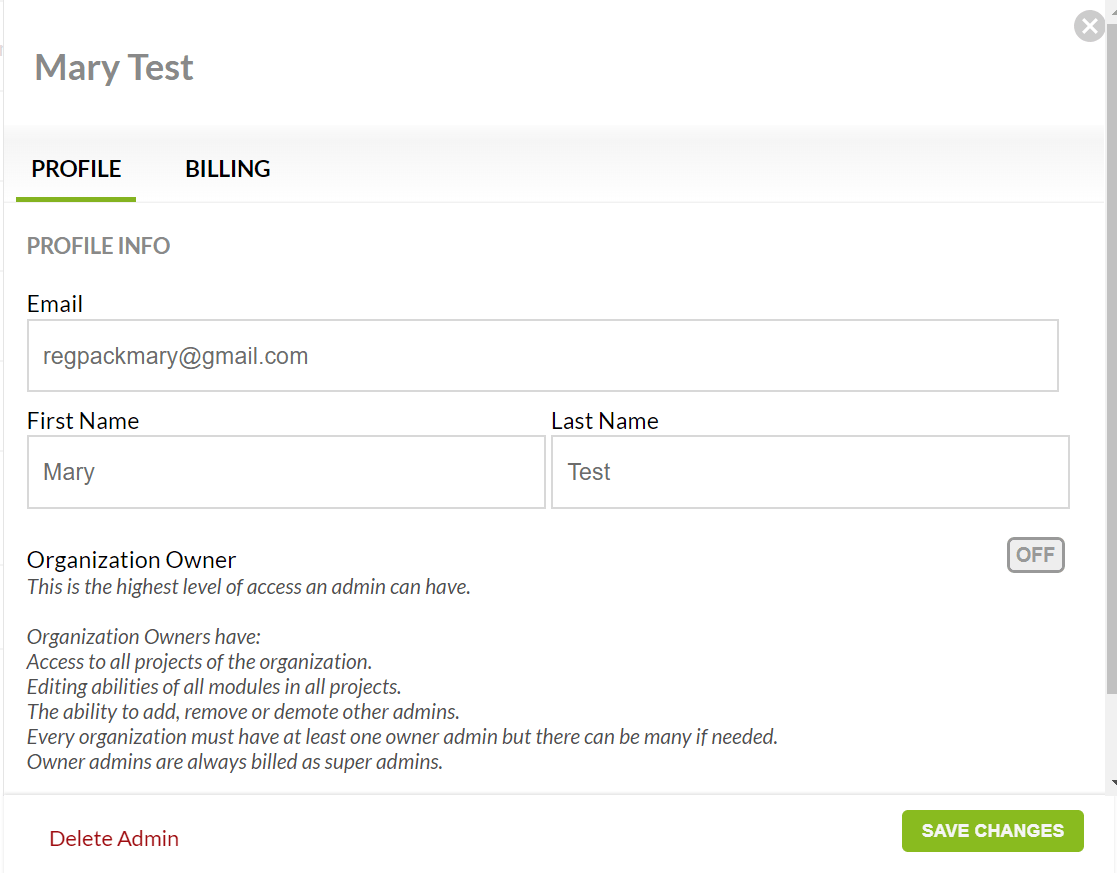Image resolution: width=1117 pixels, height=873 pixels.
Task: Click the 'billed as super admins' note
Action: click(x=234, y=762)
